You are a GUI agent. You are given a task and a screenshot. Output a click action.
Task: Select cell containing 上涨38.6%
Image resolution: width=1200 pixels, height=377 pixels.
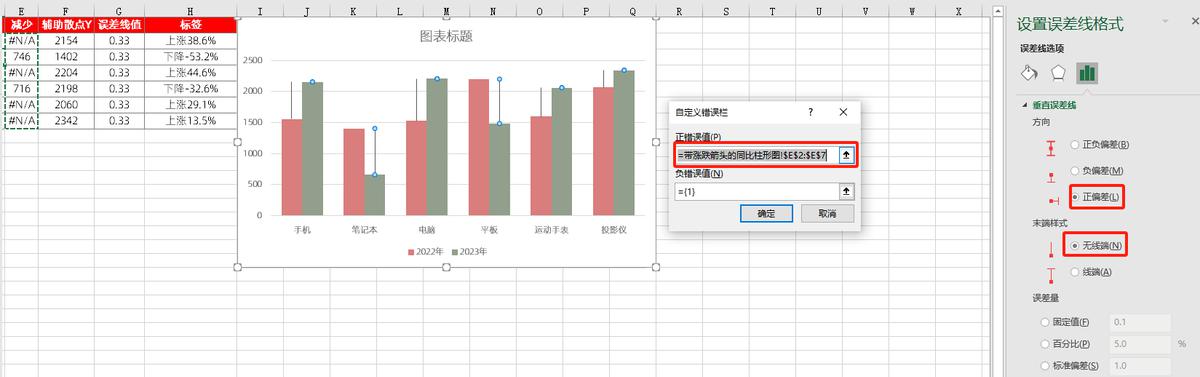click(190, 40)
